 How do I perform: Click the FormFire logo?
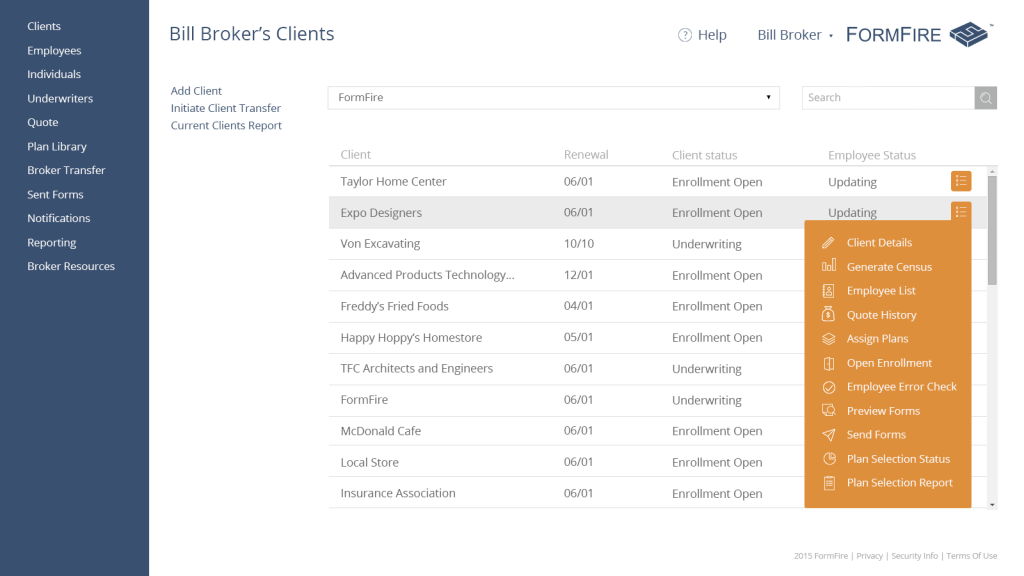pos(919,35)
